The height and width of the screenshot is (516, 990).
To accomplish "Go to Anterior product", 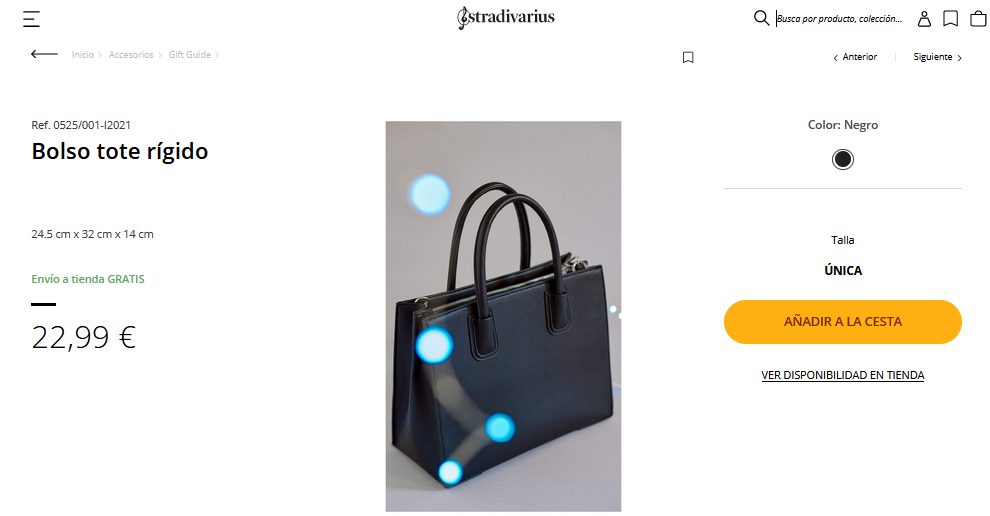I will 856,57.
